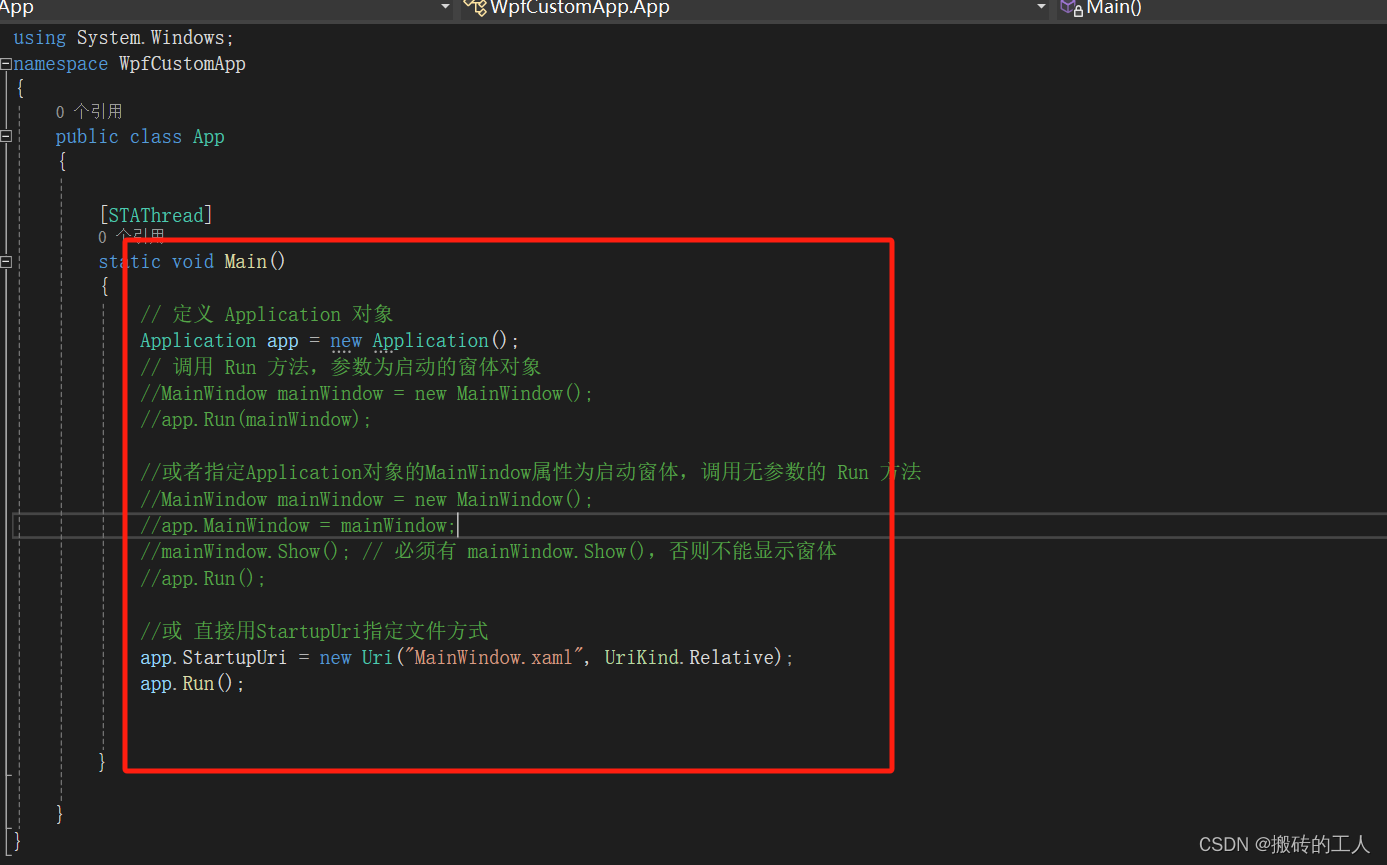Click the comment '//或 直接用StartupUri指定文件方式'

[314, 631]
